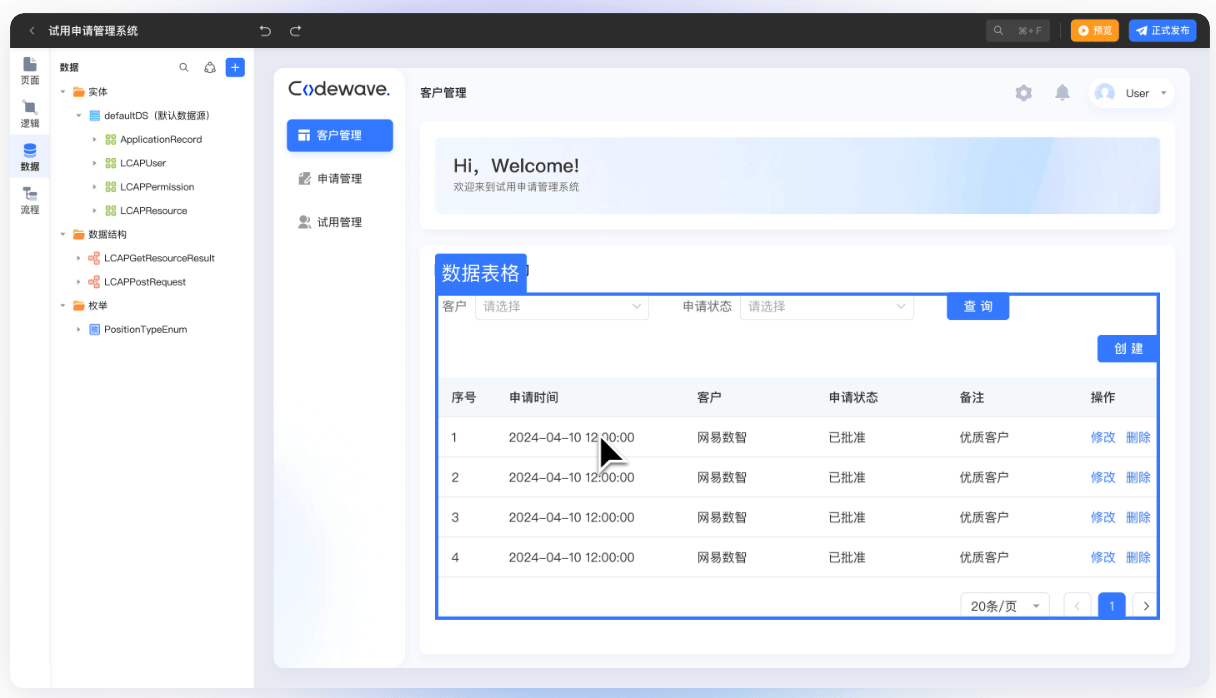Click 删除 in row 2
1216x698 pixels.
click(1138, 478)
